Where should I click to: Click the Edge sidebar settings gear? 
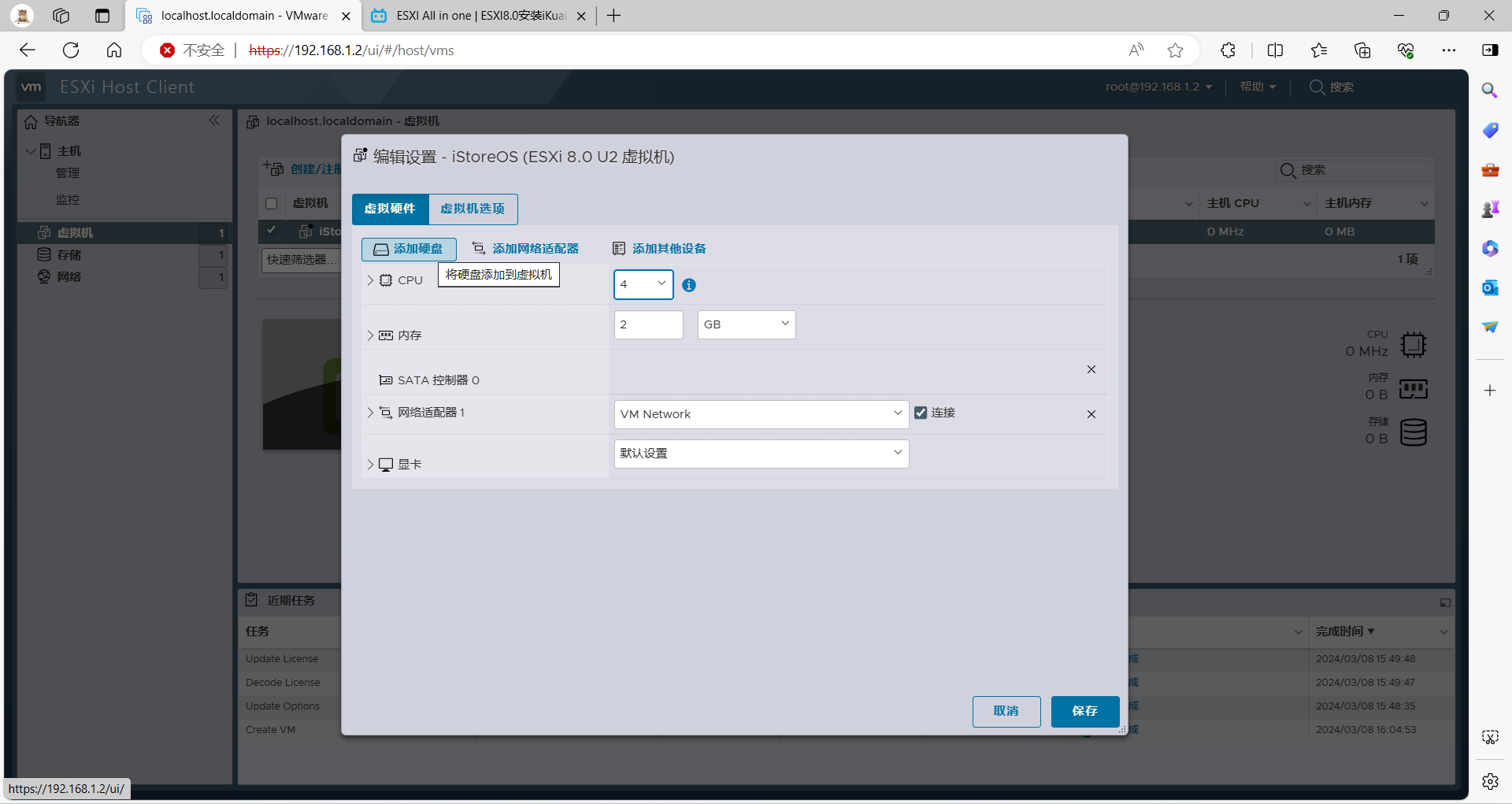(x=1490, y=781)
